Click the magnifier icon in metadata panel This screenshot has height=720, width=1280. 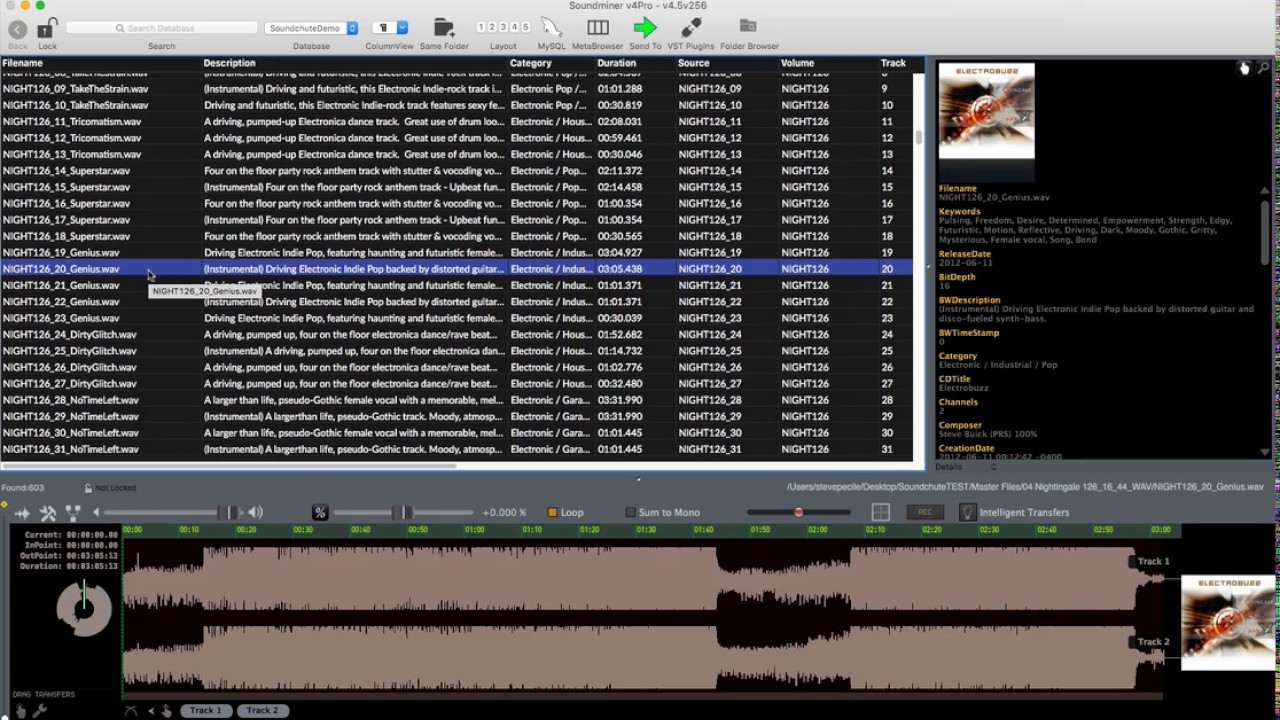1264,68
